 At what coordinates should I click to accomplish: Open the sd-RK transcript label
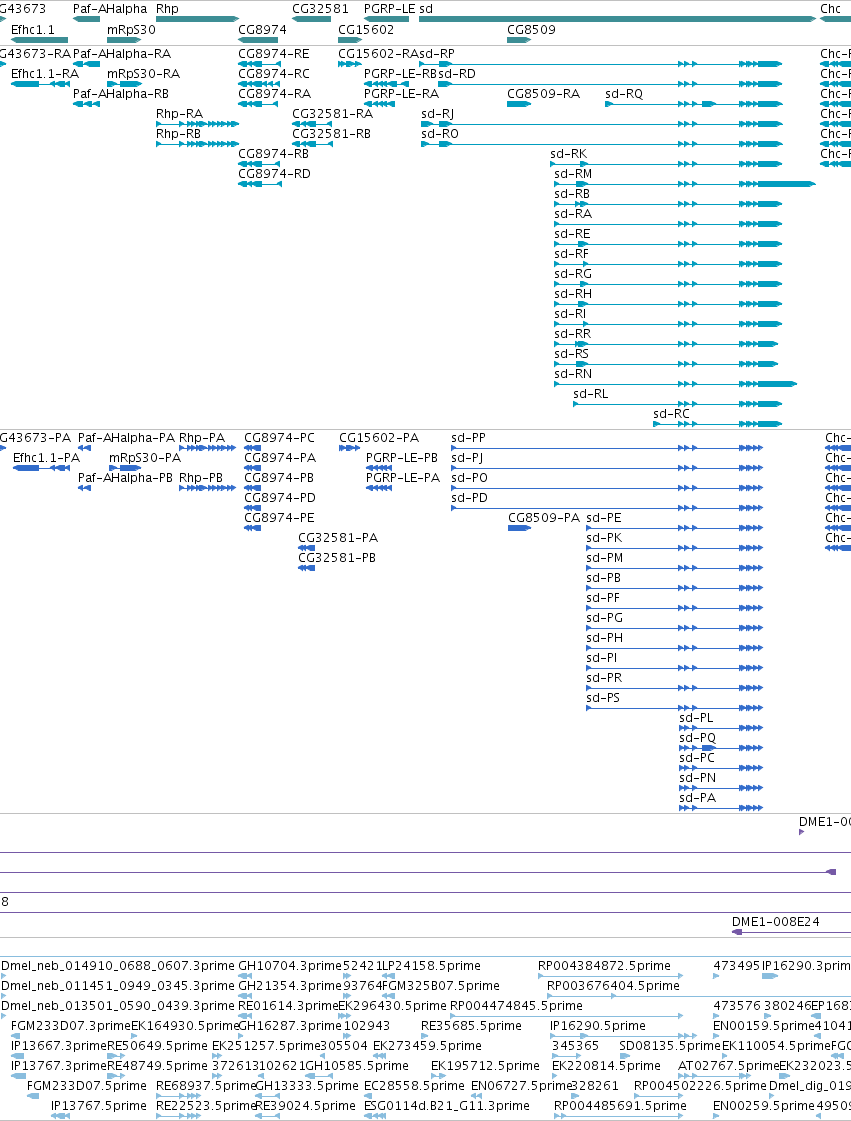569,154
